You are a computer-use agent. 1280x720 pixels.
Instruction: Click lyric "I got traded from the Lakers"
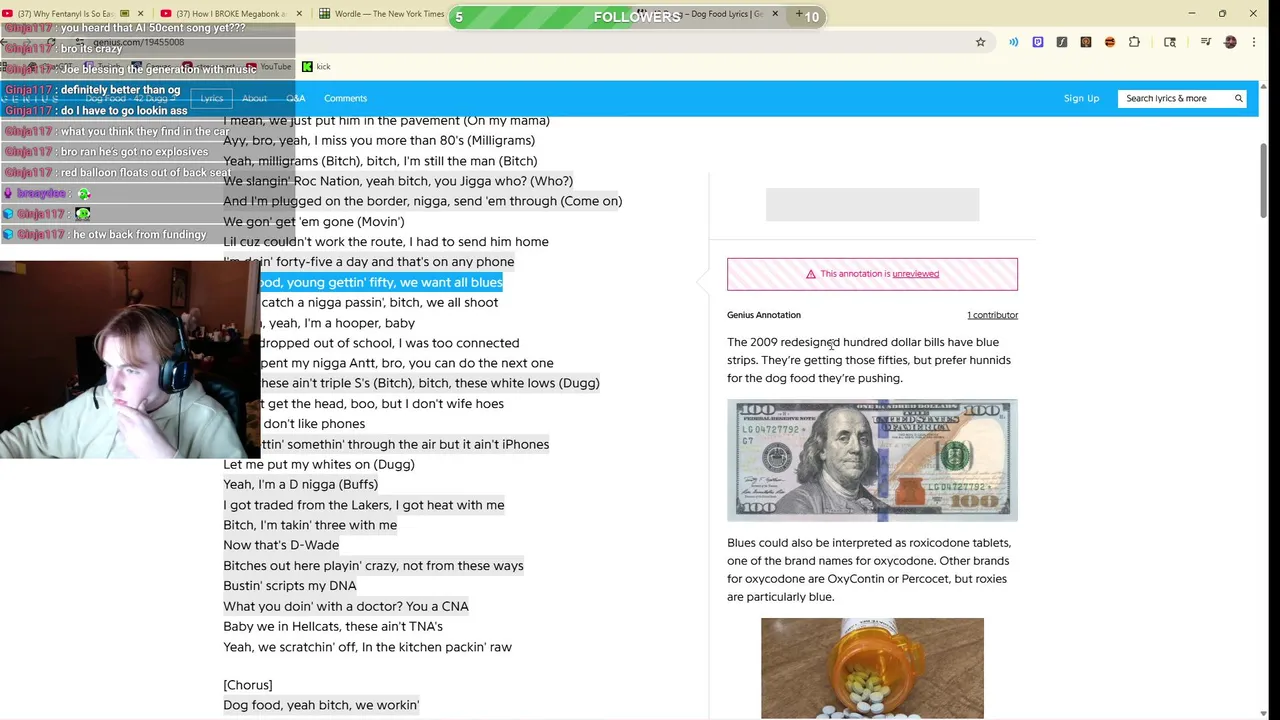click(x=363, y=505)
